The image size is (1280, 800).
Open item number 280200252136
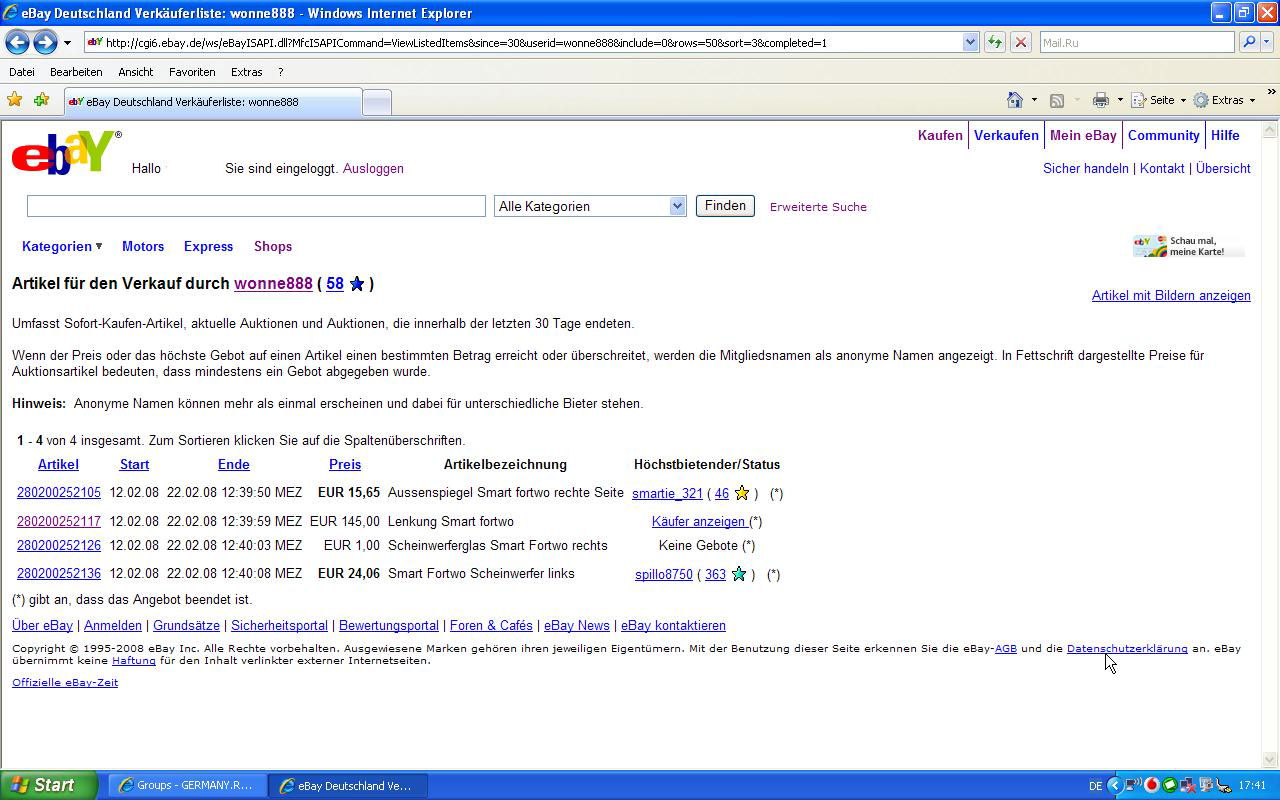[59, 574]
